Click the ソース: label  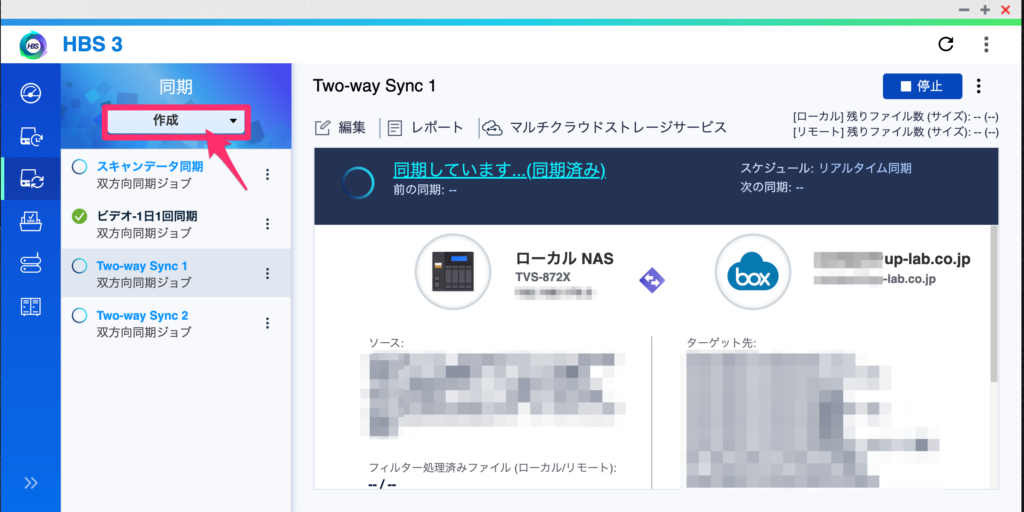coord(387,344)
